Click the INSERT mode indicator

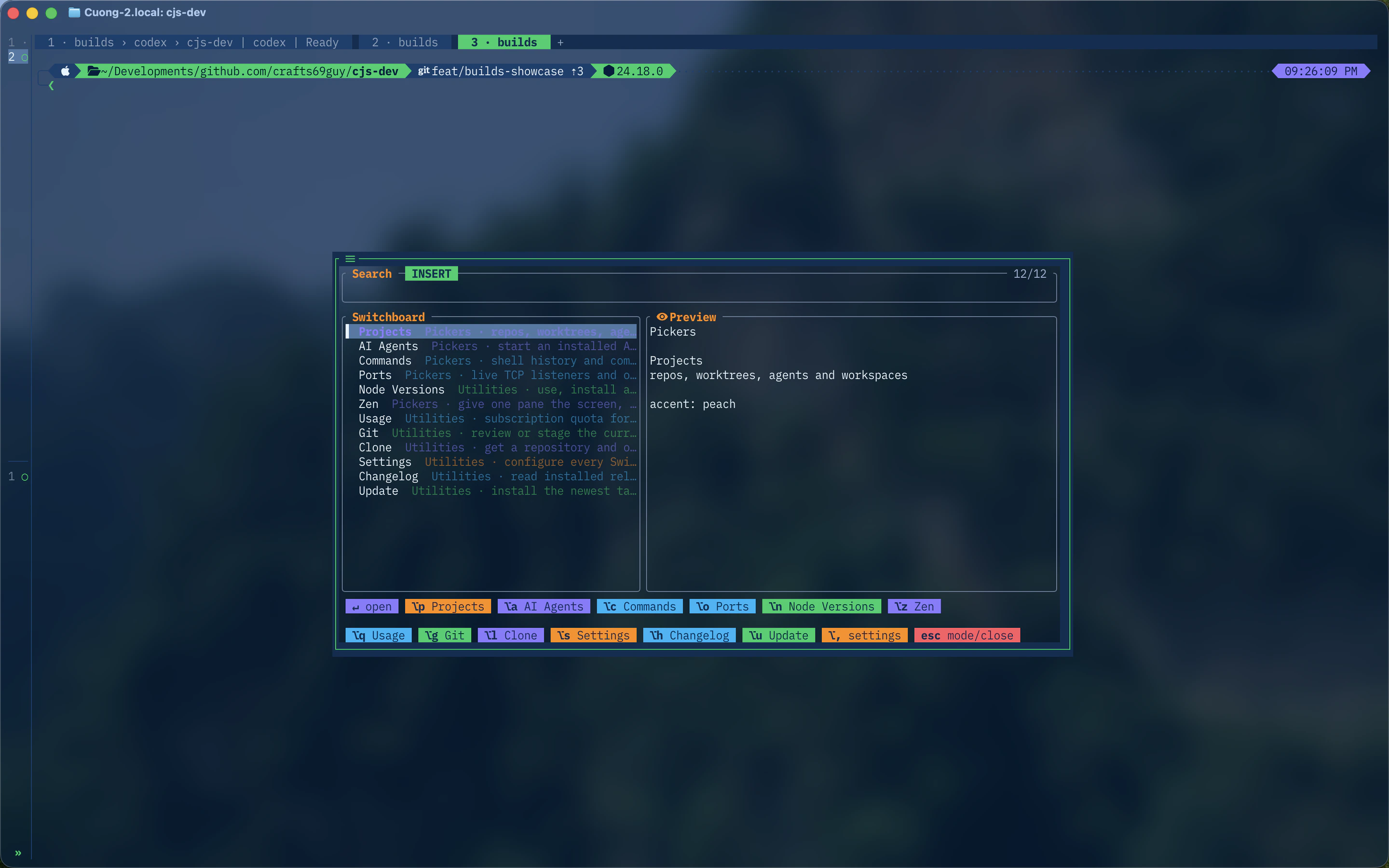click(432, 274)
